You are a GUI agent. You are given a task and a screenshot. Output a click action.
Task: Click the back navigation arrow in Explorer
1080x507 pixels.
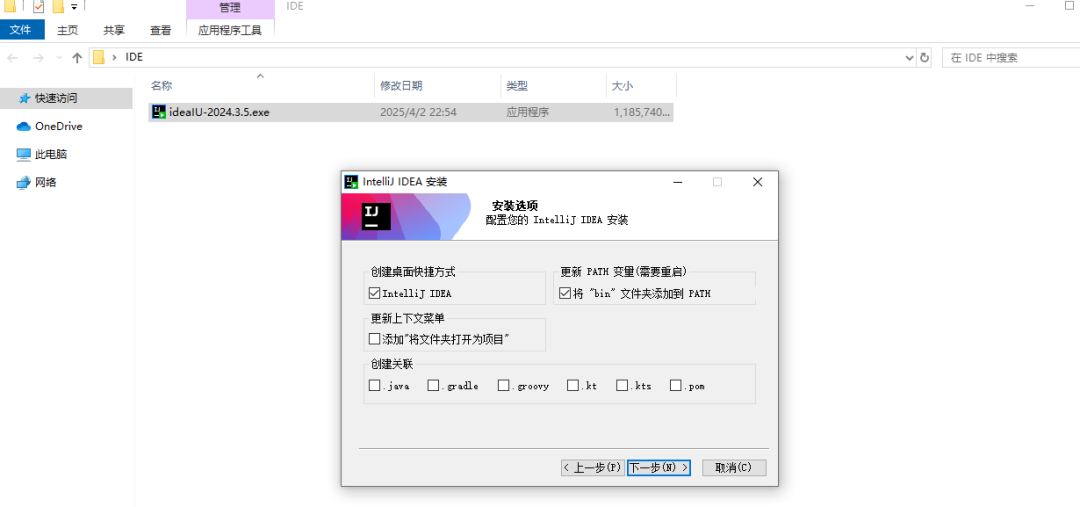12,58
